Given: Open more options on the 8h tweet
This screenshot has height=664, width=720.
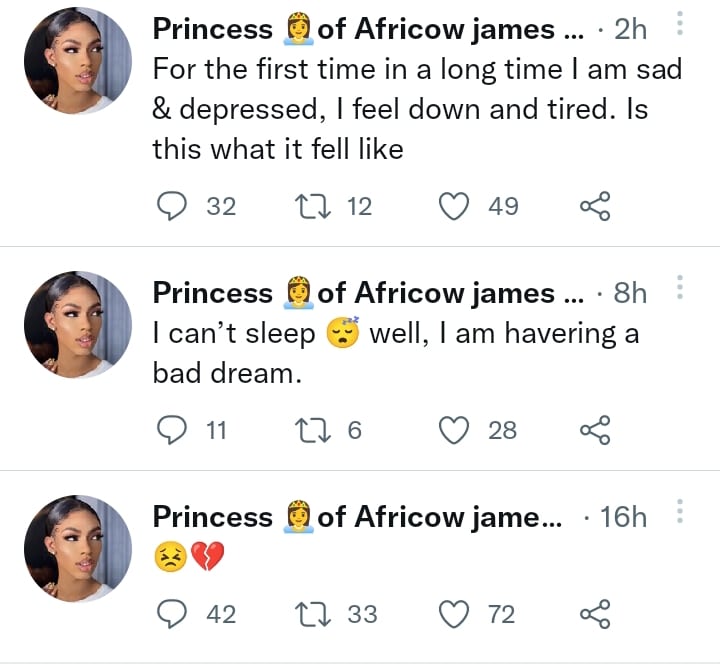Looking at the screenshot, I should [x=680, y=289].
